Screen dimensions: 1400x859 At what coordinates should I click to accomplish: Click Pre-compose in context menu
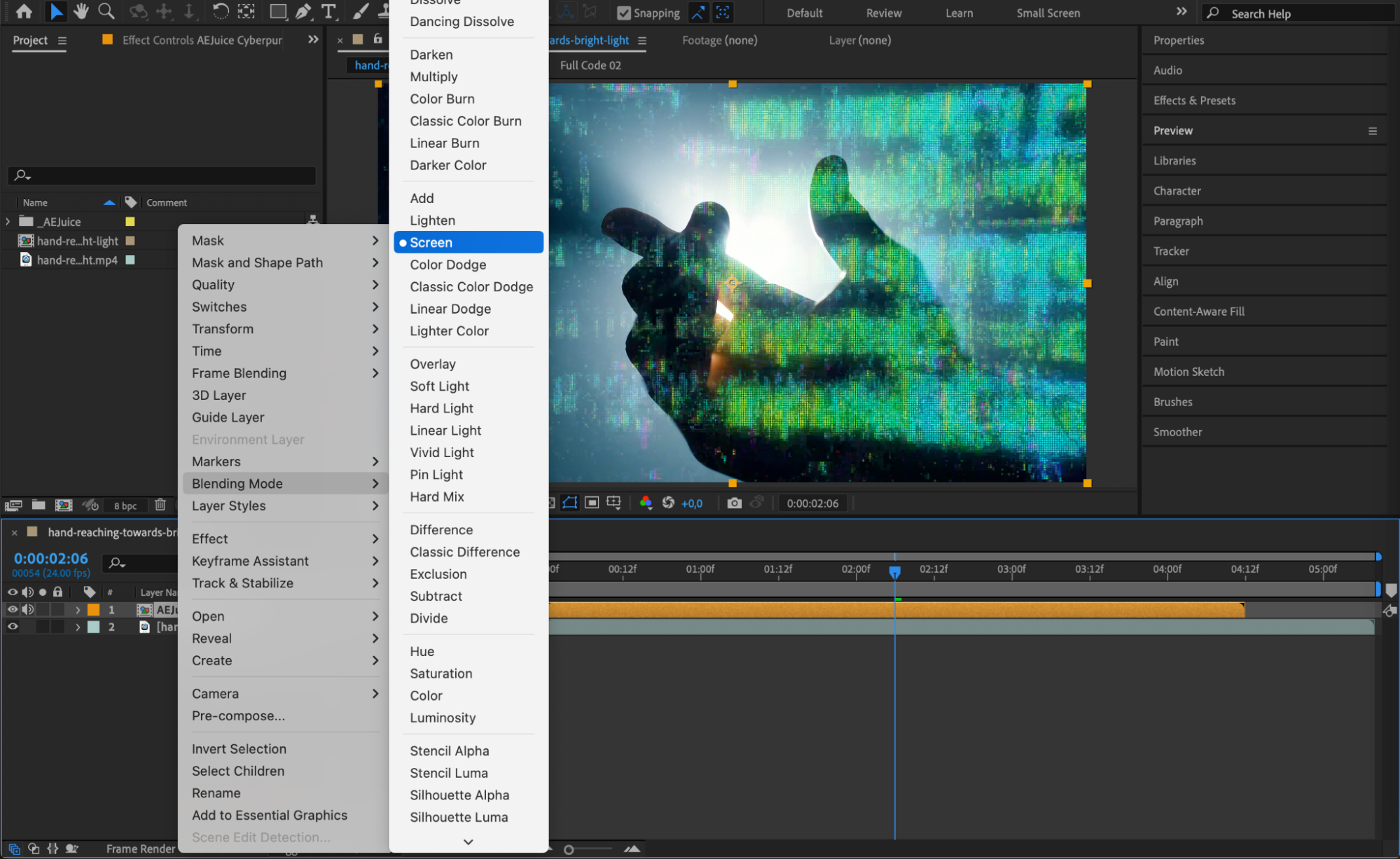tap(238, 715)
